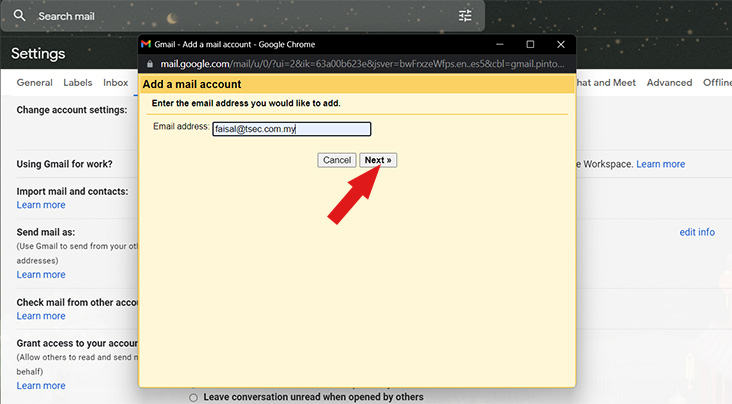Click Learn more under Import mail and contacts
The height and width of the screenshot is (404, 732).
pyautogui.click(x=41, y=205)
